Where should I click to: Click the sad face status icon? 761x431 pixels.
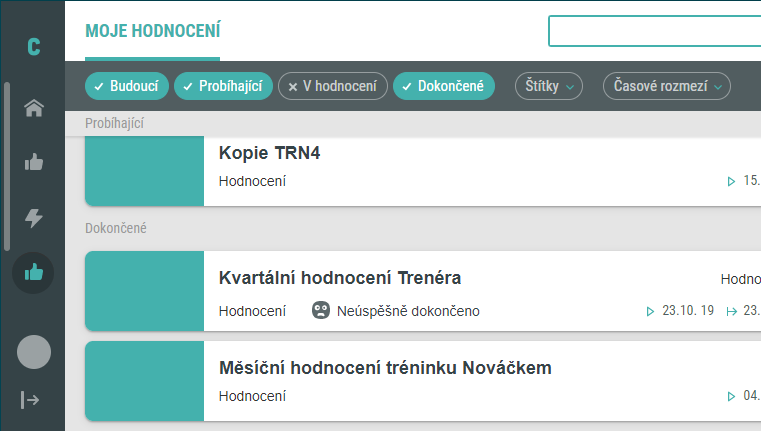(x=321, y=310)
